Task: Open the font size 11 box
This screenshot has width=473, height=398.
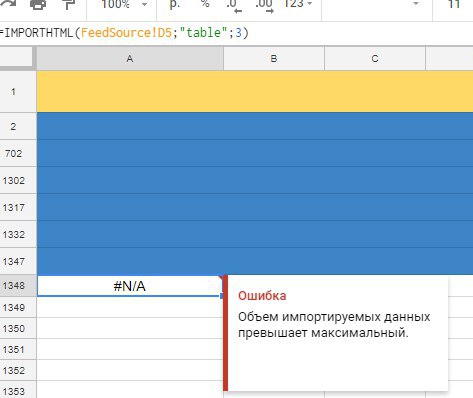Action: [x=454, y=4]
